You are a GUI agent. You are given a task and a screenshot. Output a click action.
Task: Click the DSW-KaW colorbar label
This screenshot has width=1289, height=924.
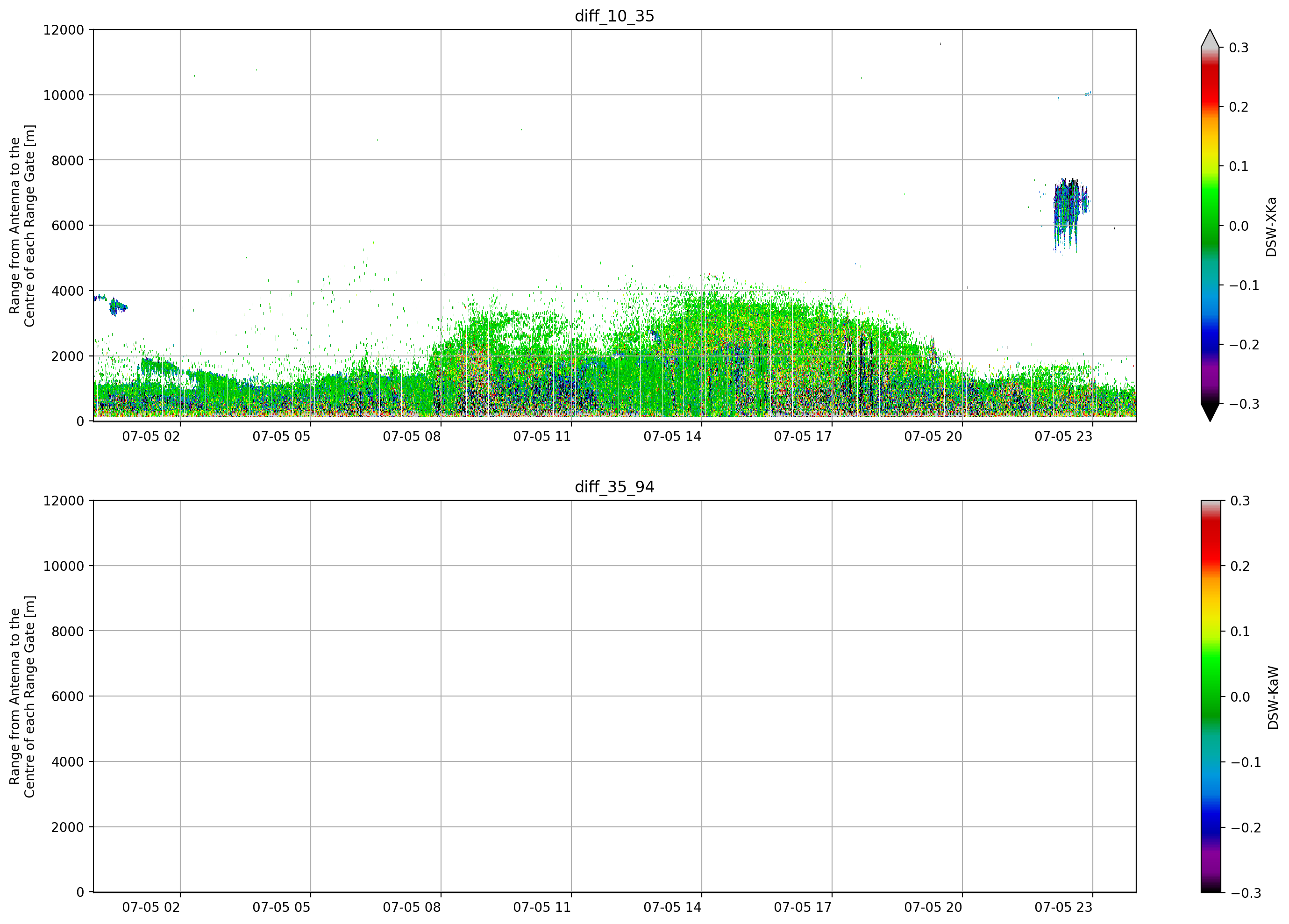pyautogui.click(x=1273, y=697)
